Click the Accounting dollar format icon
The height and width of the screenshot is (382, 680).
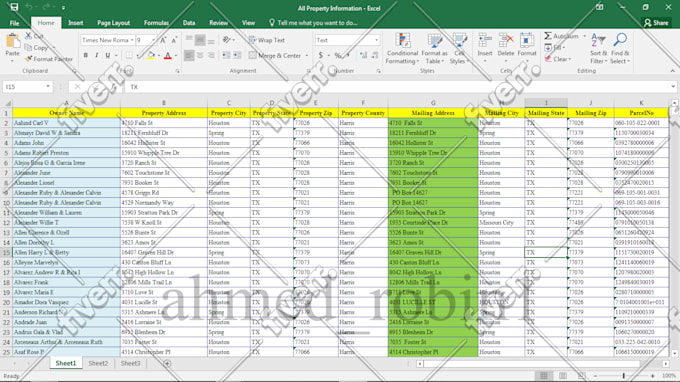coord(320,56)
